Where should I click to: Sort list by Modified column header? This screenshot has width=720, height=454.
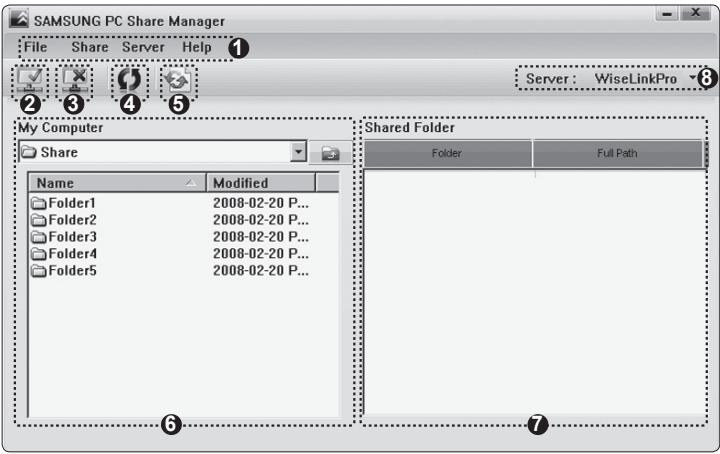tap(261, 183)
